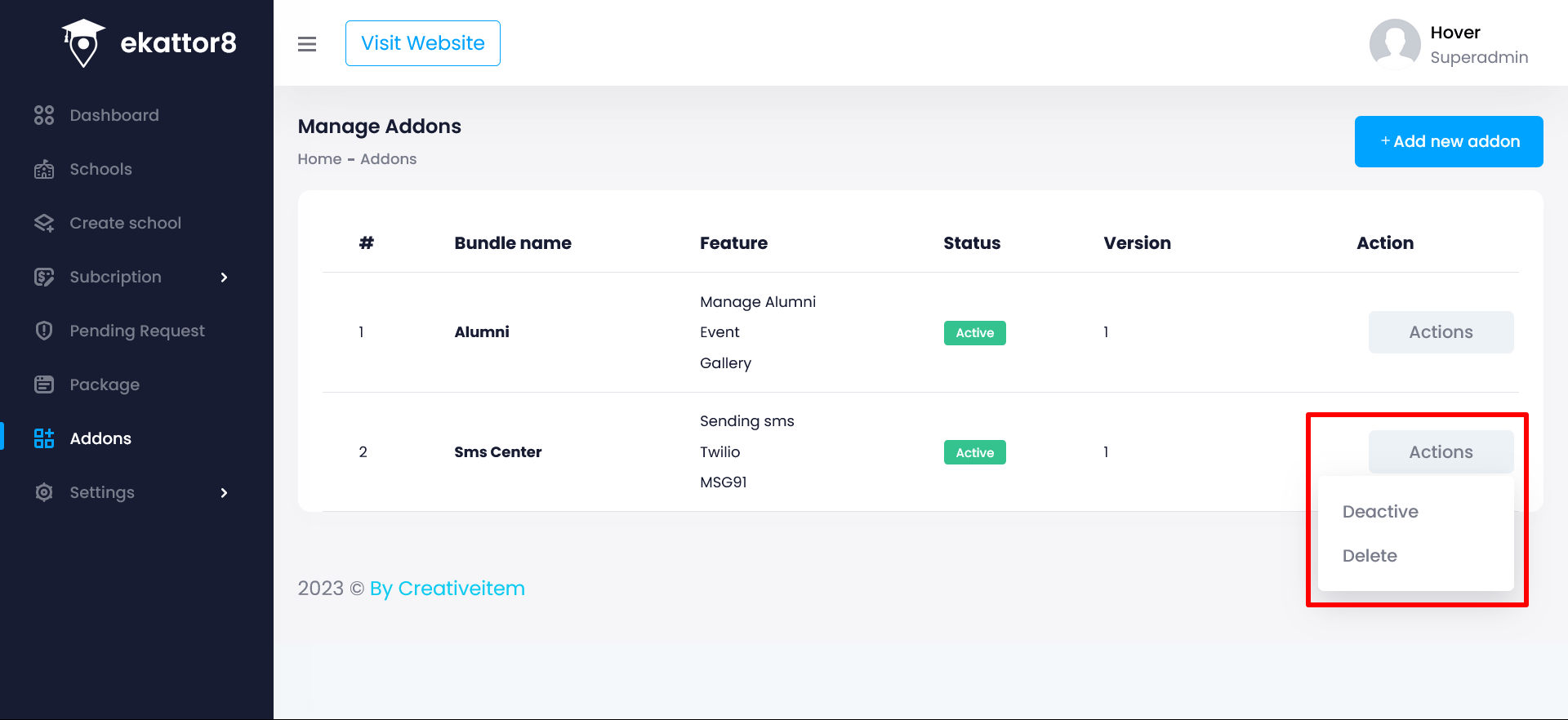Click the ekattor8 graduation cap logo
This screenshot has width=1568, height=720.
click(83, 42)
